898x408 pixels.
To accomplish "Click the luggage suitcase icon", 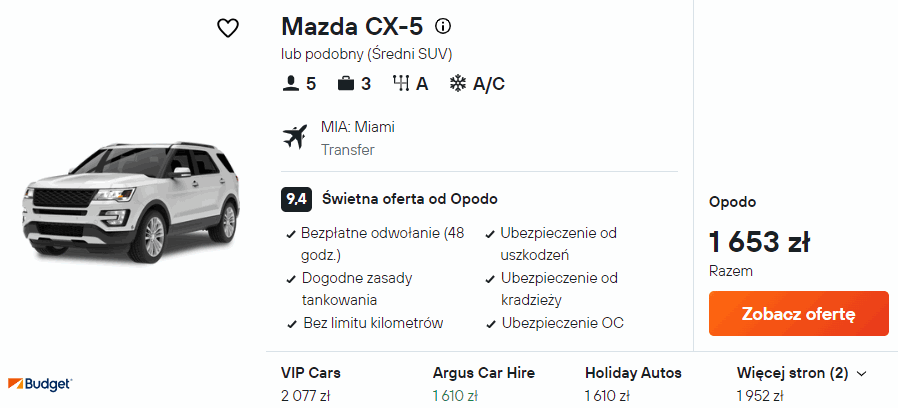I will [x=346, y=84].
